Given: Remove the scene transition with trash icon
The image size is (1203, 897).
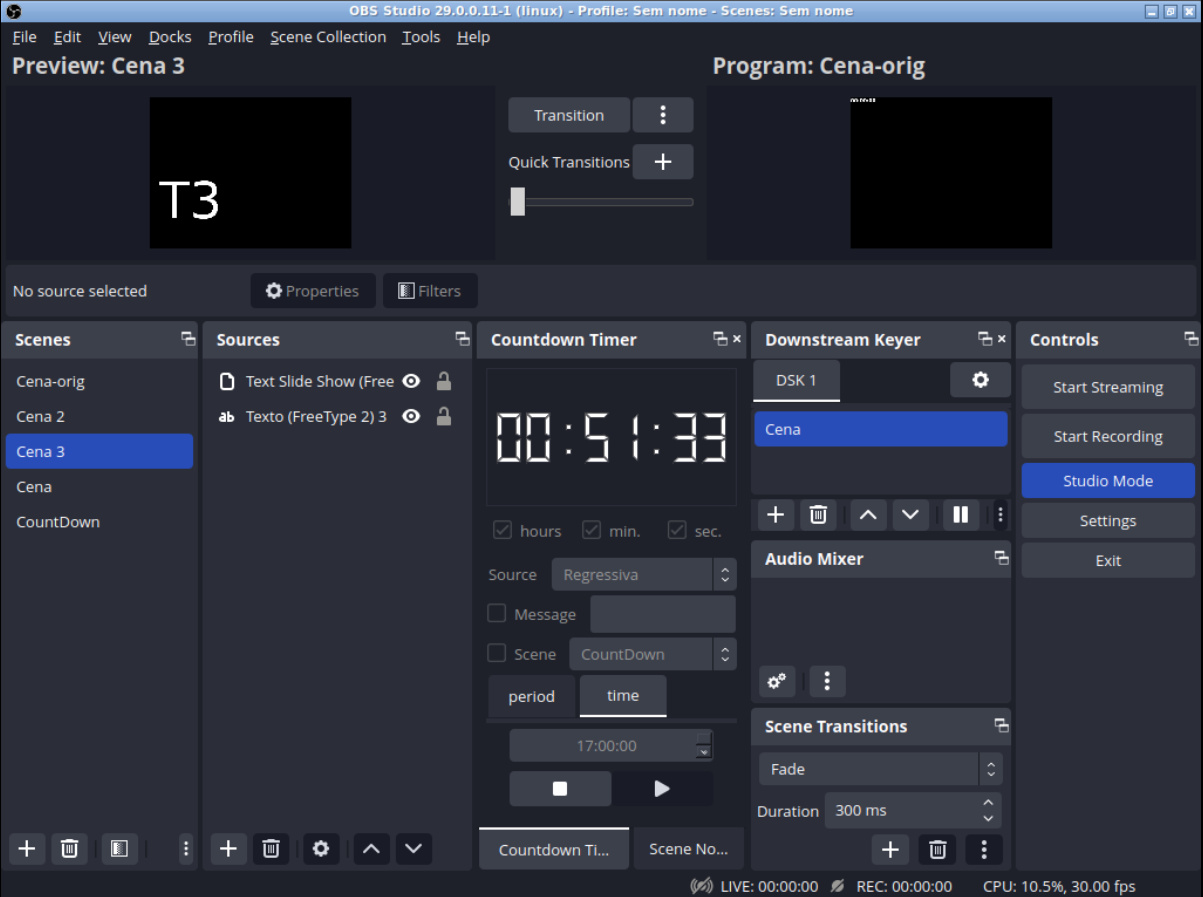Looking at the screenshot, I should coord(937,850).
